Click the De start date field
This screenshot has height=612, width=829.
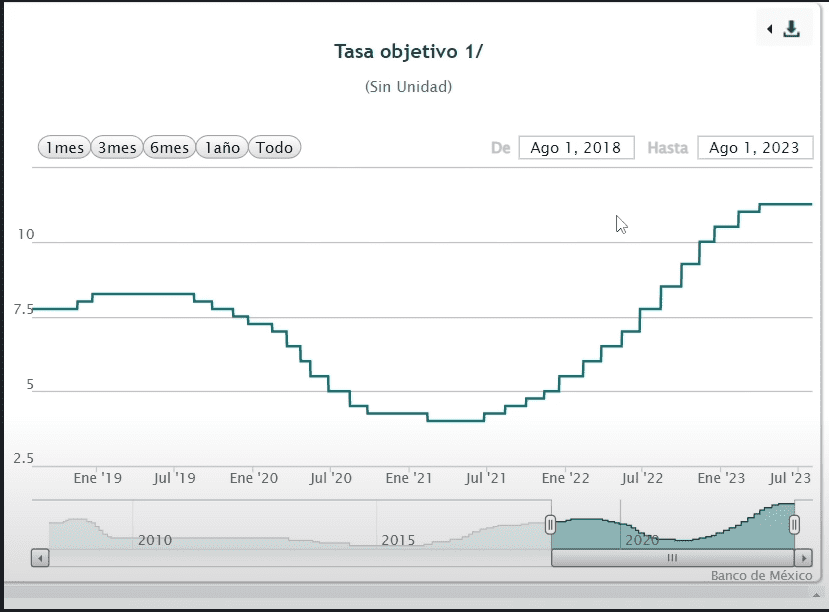tap(576, 148)
